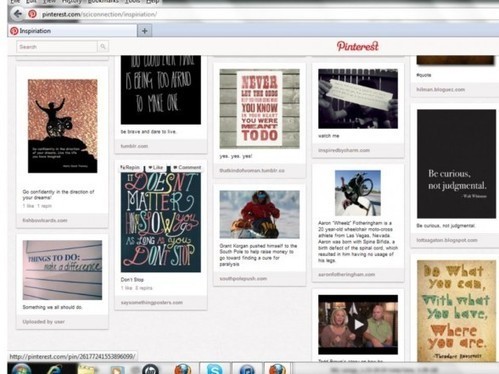Open Internet Explorer from taskbar

pos(54,369)
